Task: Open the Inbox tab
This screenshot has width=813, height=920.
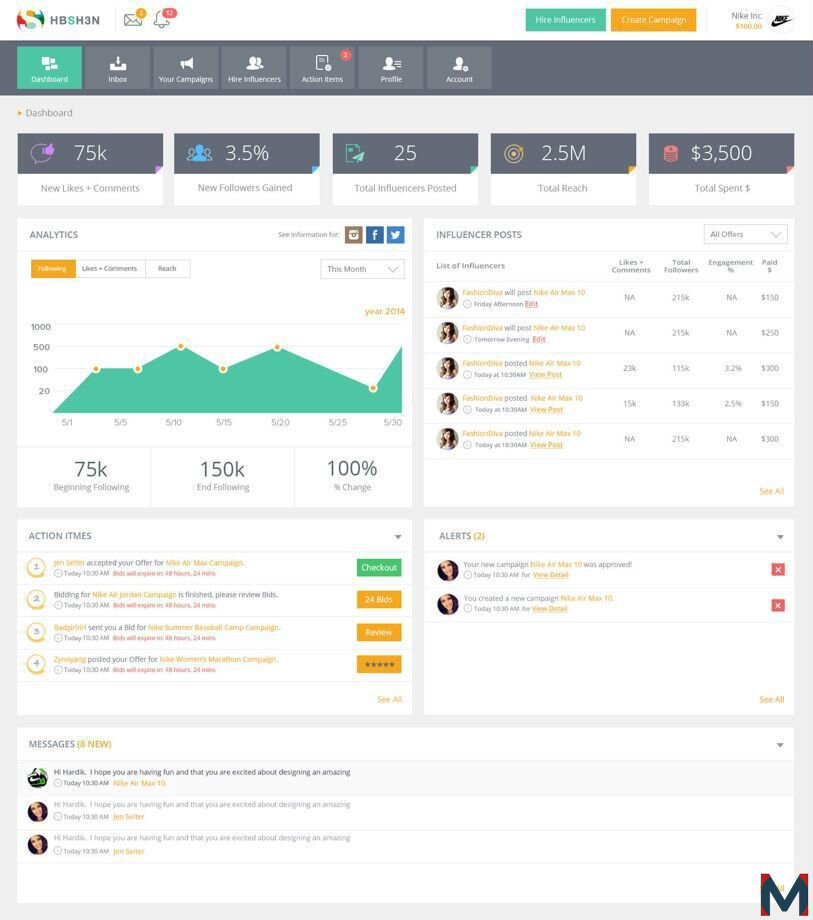Action: (117, 68)
